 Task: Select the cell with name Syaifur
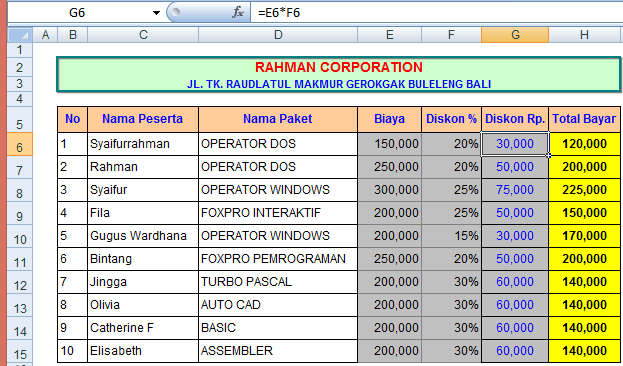coord(143,190)
